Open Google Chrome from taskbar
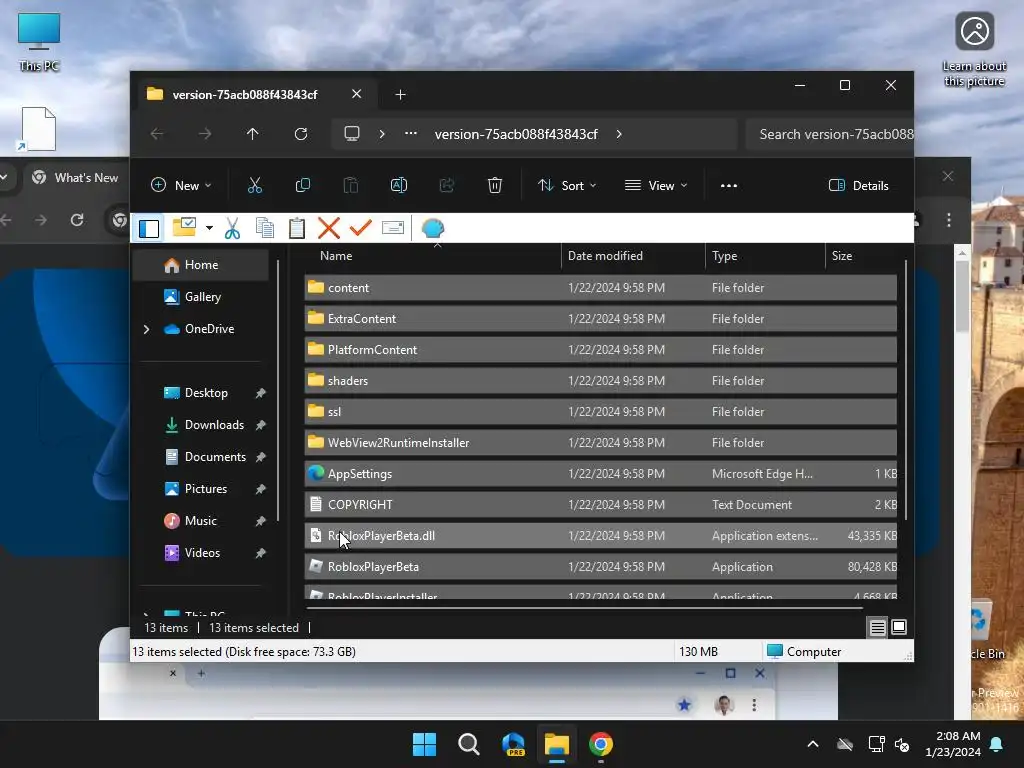This screenshot has height=768, width=1024. 601,744
